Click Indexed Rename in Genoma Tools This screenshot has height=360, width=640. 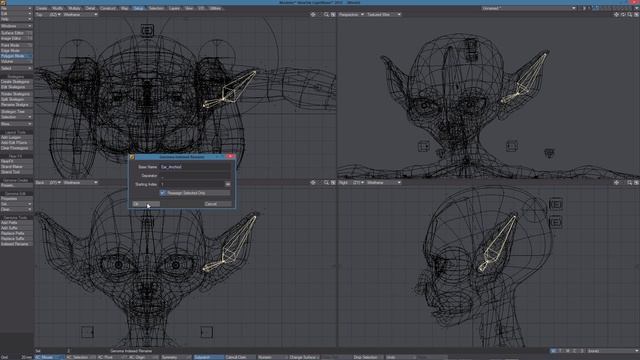click(16, 244)
